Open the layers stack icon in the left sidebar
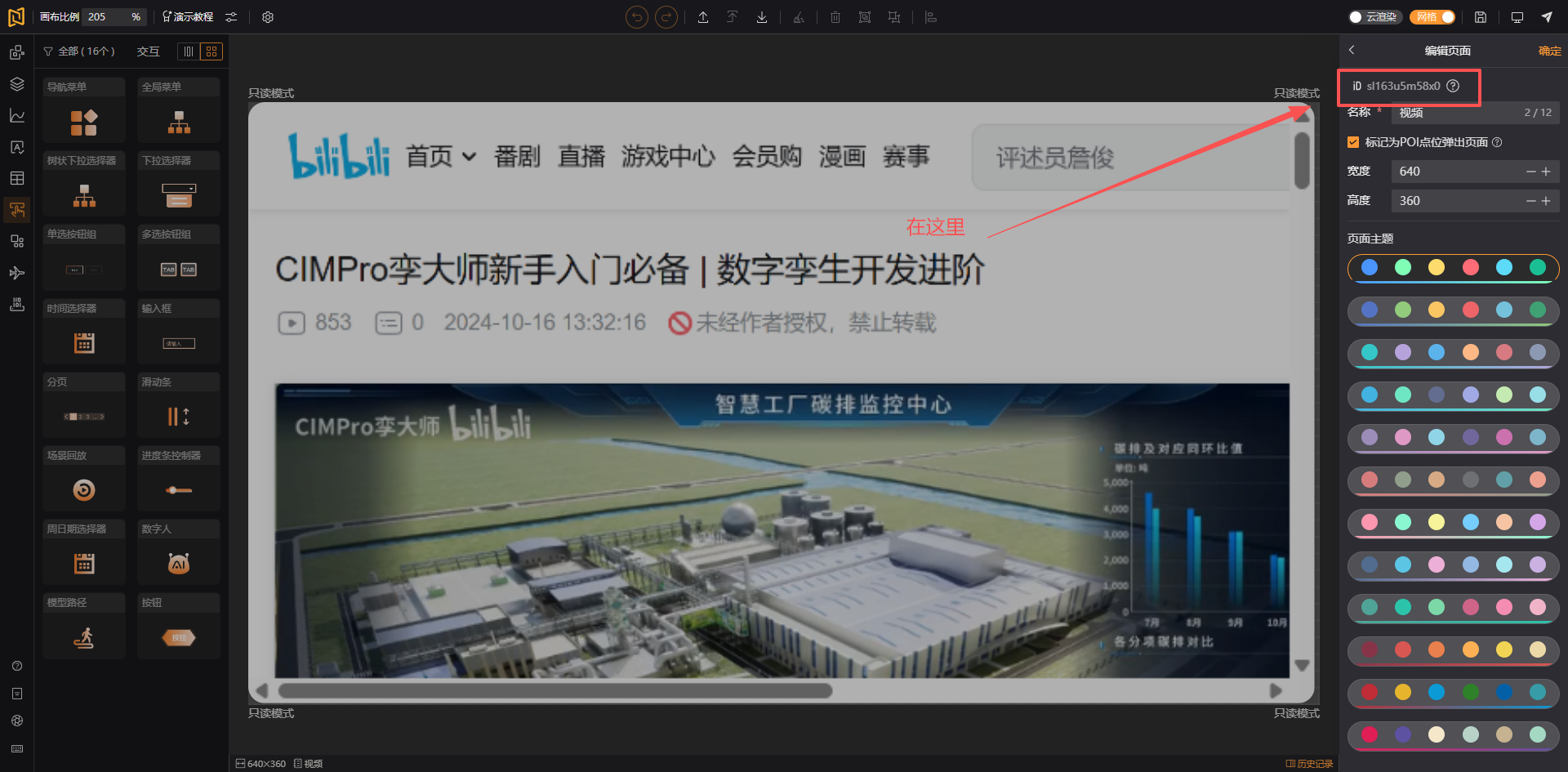This screenshot has height=772, width=1568. pos(17,84)
